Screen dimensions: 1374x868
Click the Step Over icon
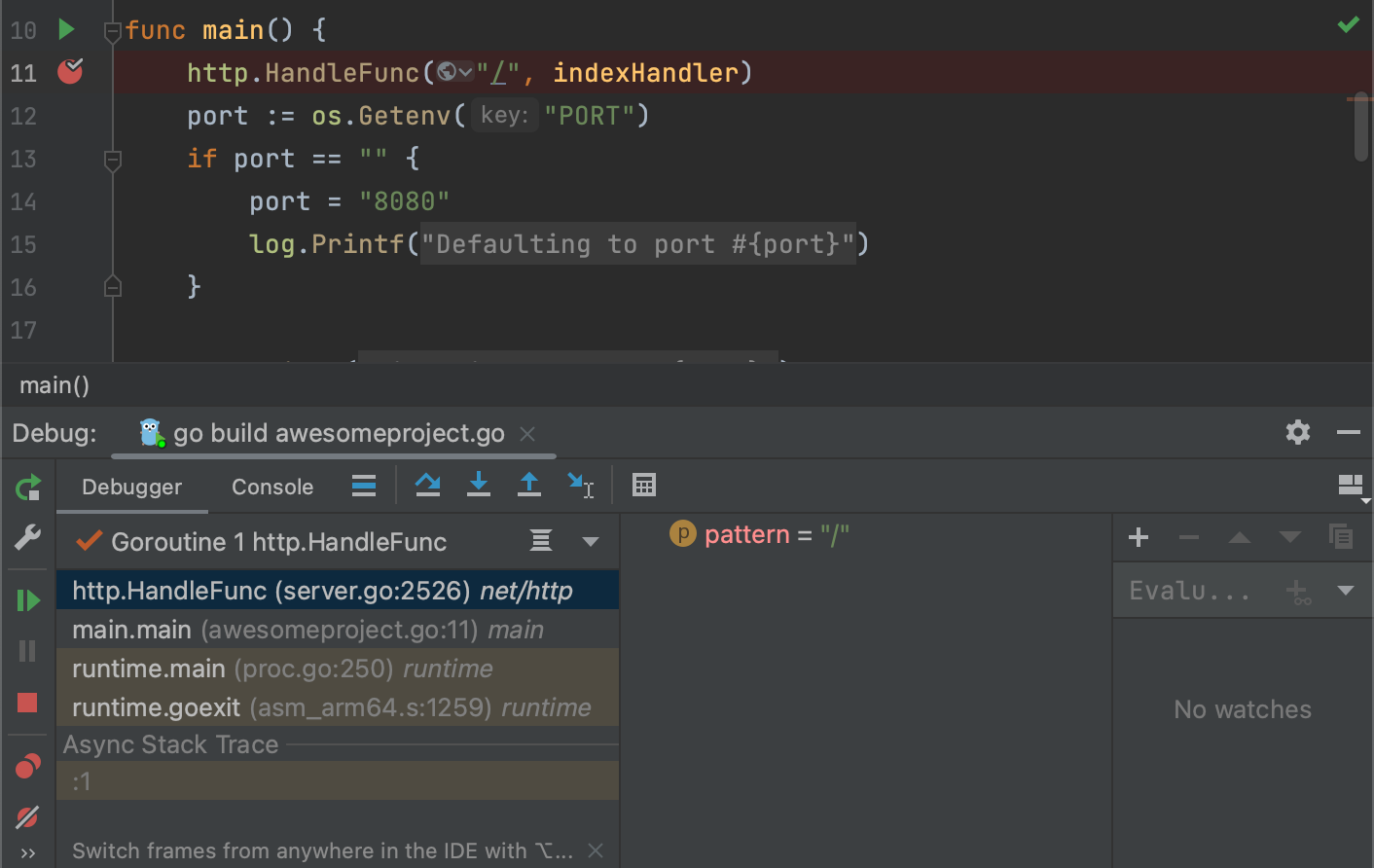click(427, 485)
